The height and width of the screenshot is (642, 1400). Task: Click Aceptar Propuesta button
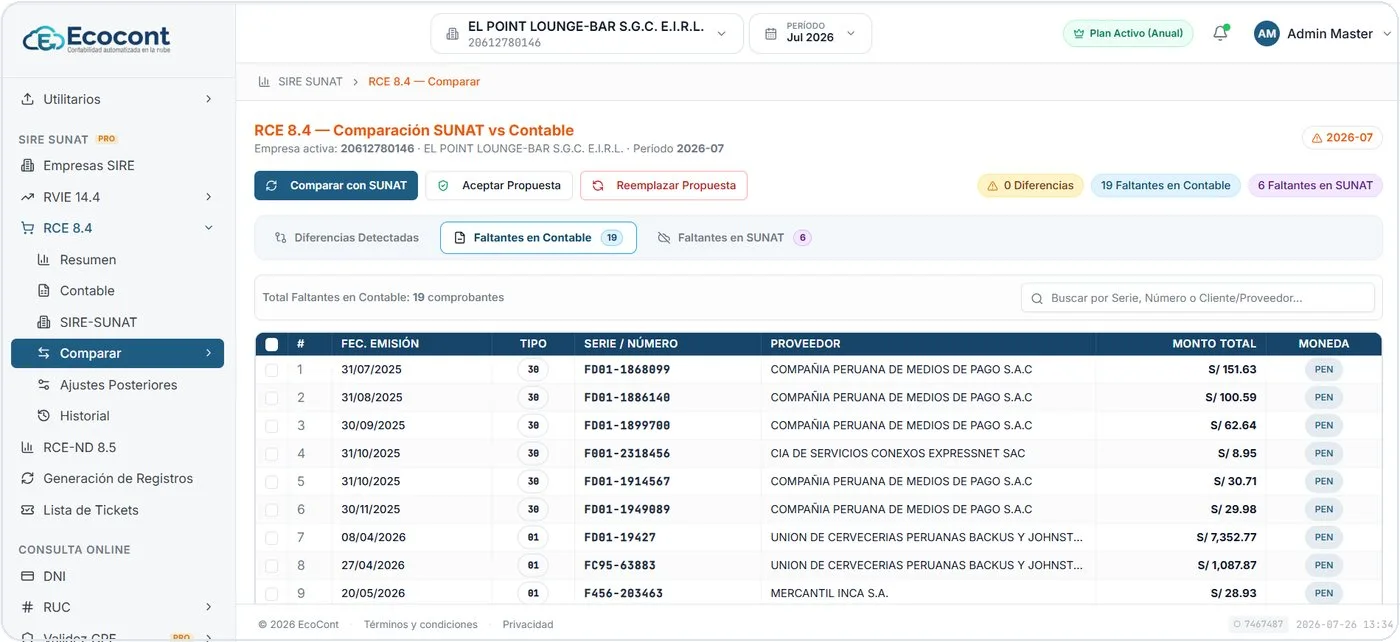click(499, 185)
